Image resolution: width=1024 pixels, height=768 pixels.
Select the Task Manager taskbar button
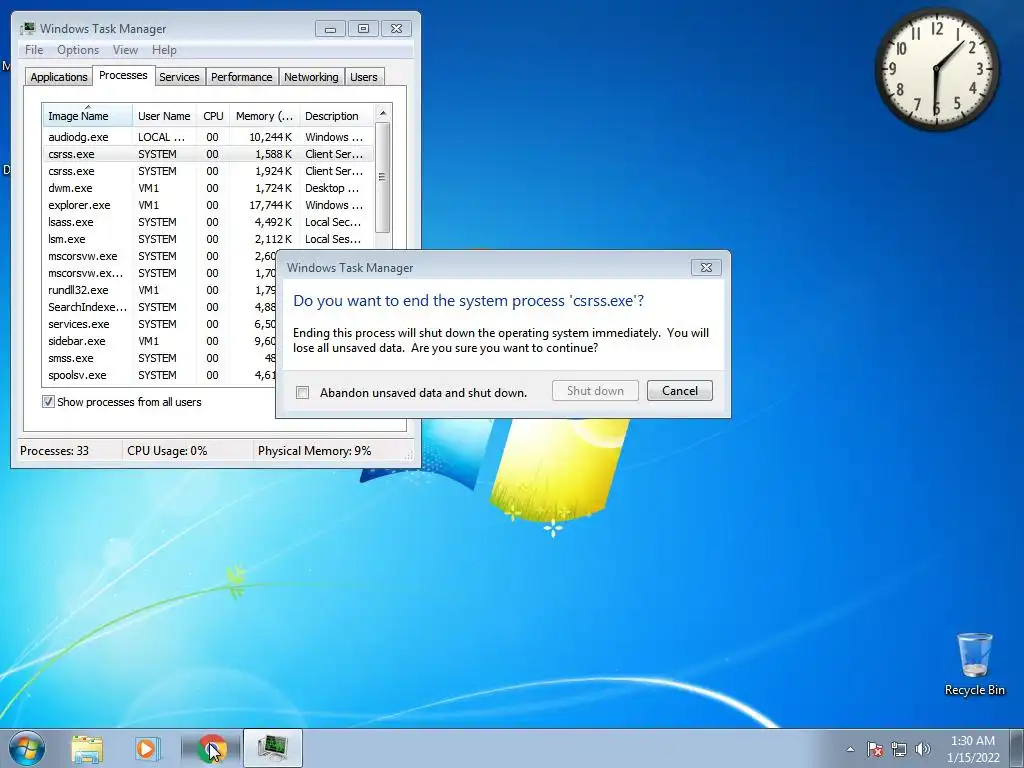[x=272, y=748]
